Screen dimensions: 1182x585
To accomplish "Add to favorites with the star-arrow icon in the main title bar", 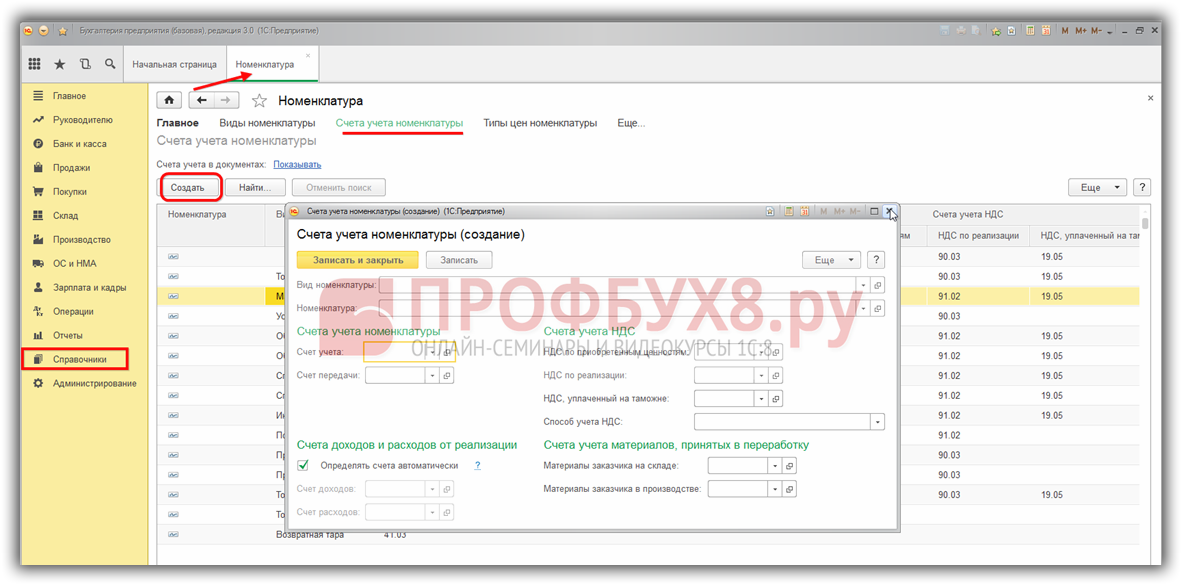I will point(995,31).
